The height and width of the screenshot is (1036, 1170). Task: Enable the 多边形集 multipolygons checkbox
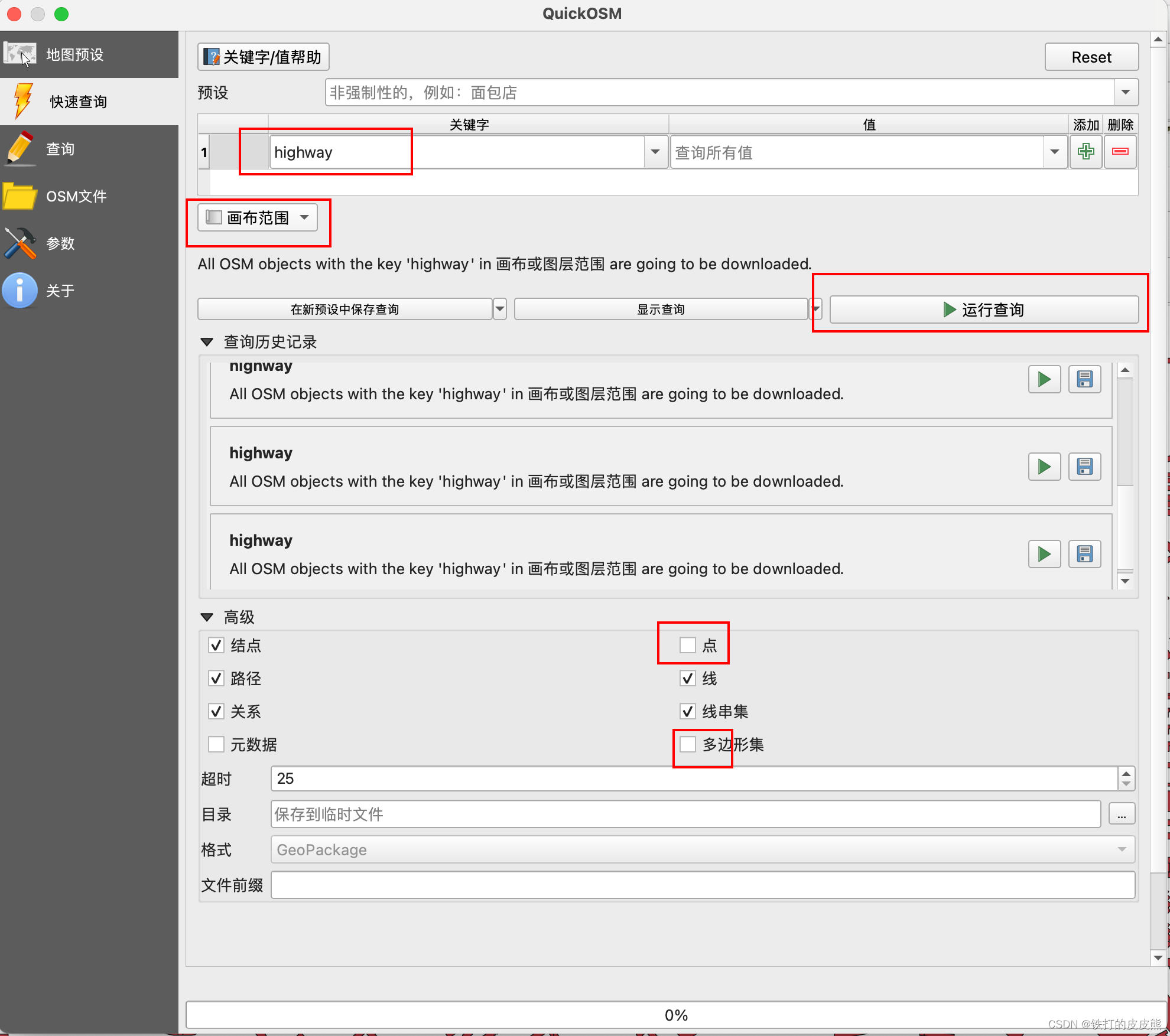pos(688,744)
